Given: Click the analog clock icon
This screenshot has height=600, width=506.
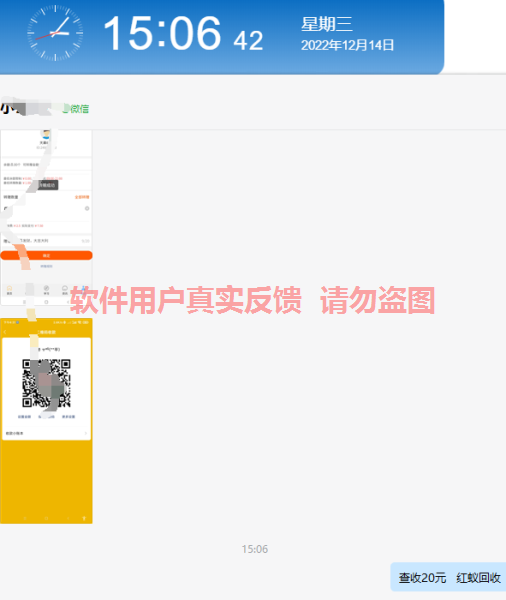Looking at the screenshot, I should point(55,33).
